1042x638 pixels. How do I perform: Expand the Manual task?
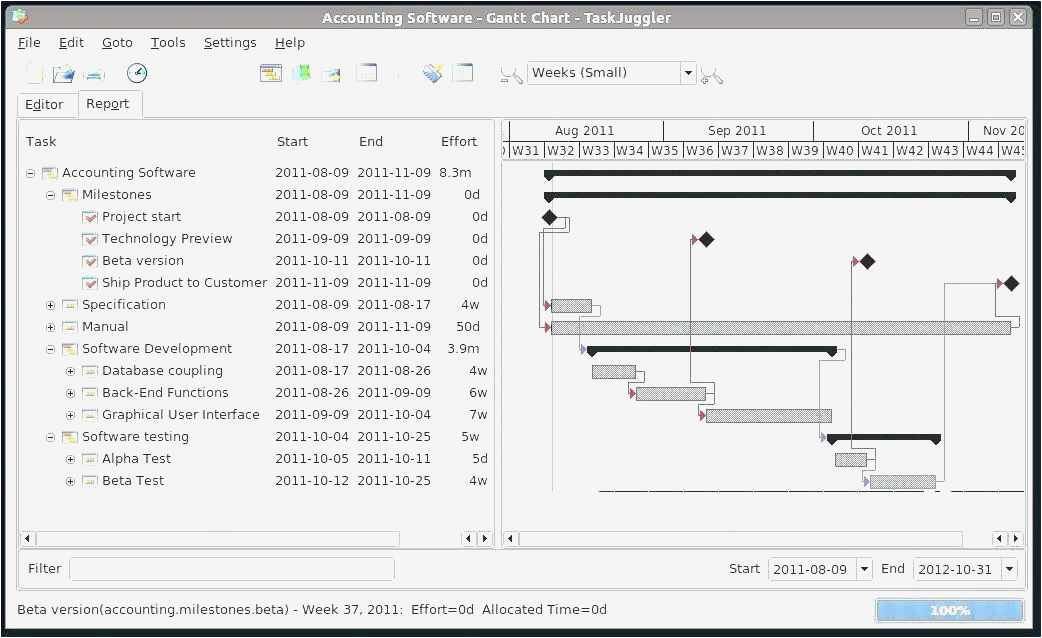[51, 328]
